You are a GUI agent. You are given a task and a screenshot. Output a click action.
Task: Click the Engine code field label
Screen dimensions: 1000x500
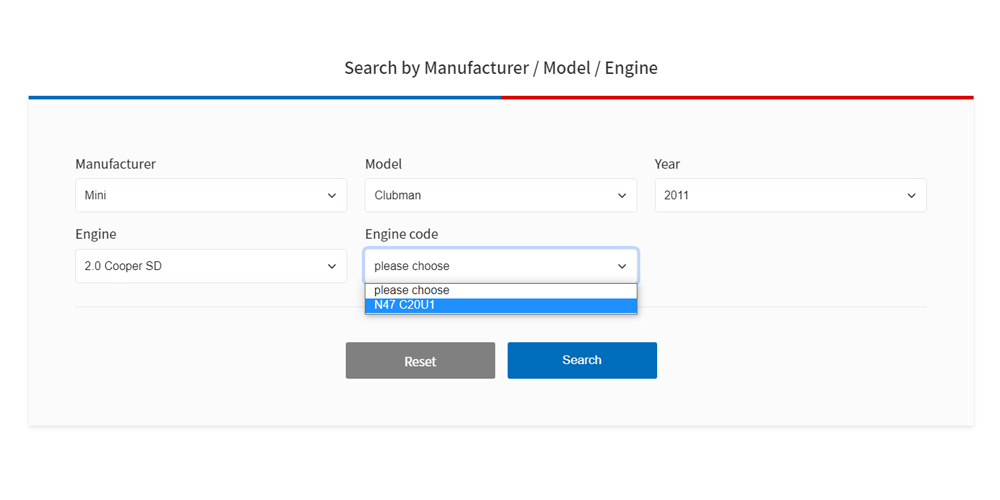click(401, 234)
